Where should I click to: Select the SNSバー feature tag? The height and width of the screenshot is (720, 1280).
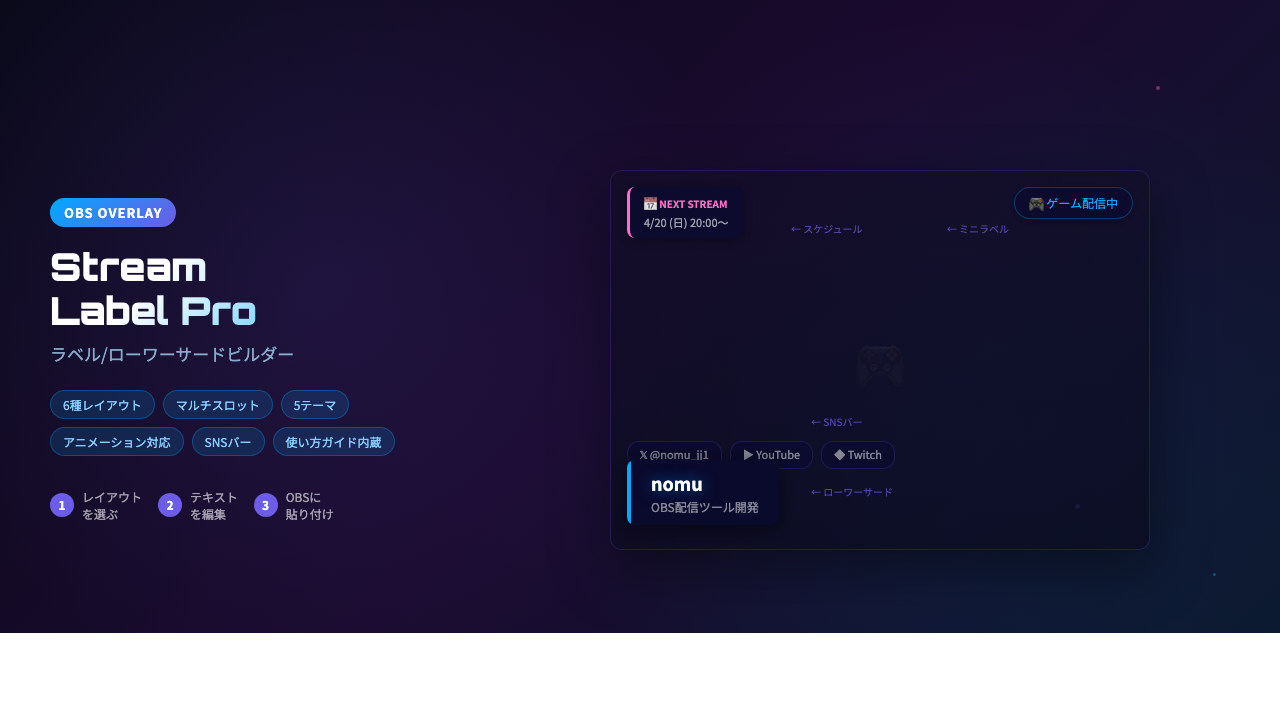pyautogui.click(x=228, y=442)
